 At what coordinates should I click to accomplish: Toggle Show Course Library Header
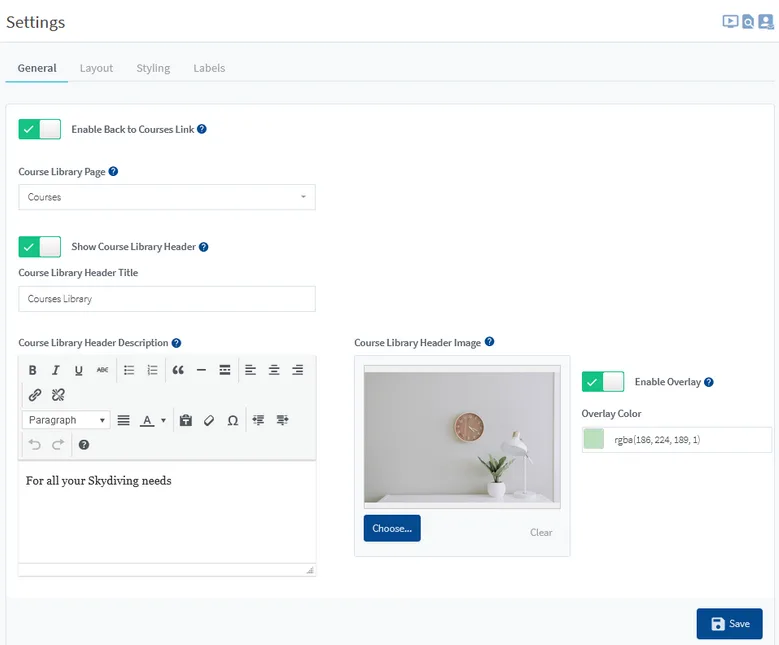click(40, 246)
